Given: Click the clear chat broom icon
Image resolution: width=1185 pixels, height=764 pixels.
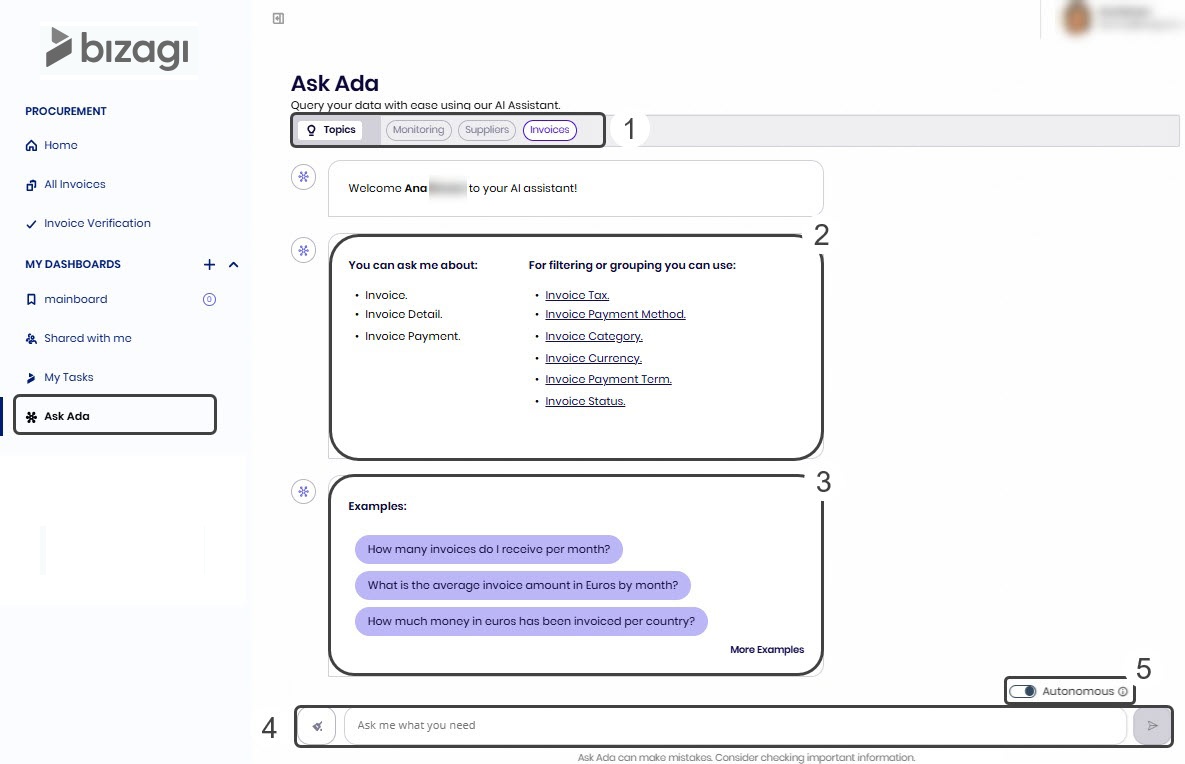Looking at the screenshot, I should [x=317, y=726].
